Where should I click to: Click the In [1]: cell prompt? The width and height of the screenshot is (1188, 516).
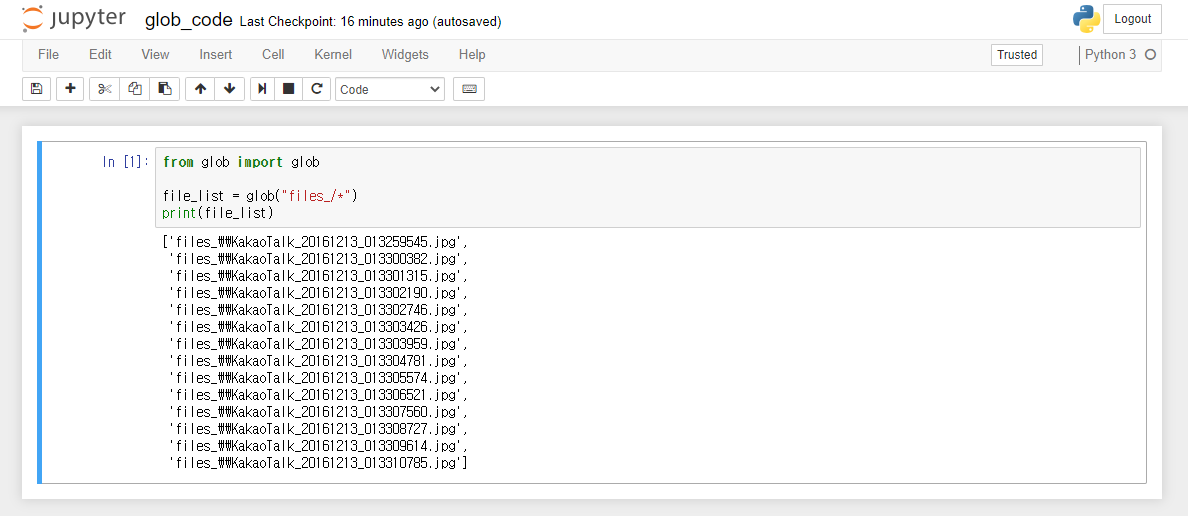pos(126,161)
